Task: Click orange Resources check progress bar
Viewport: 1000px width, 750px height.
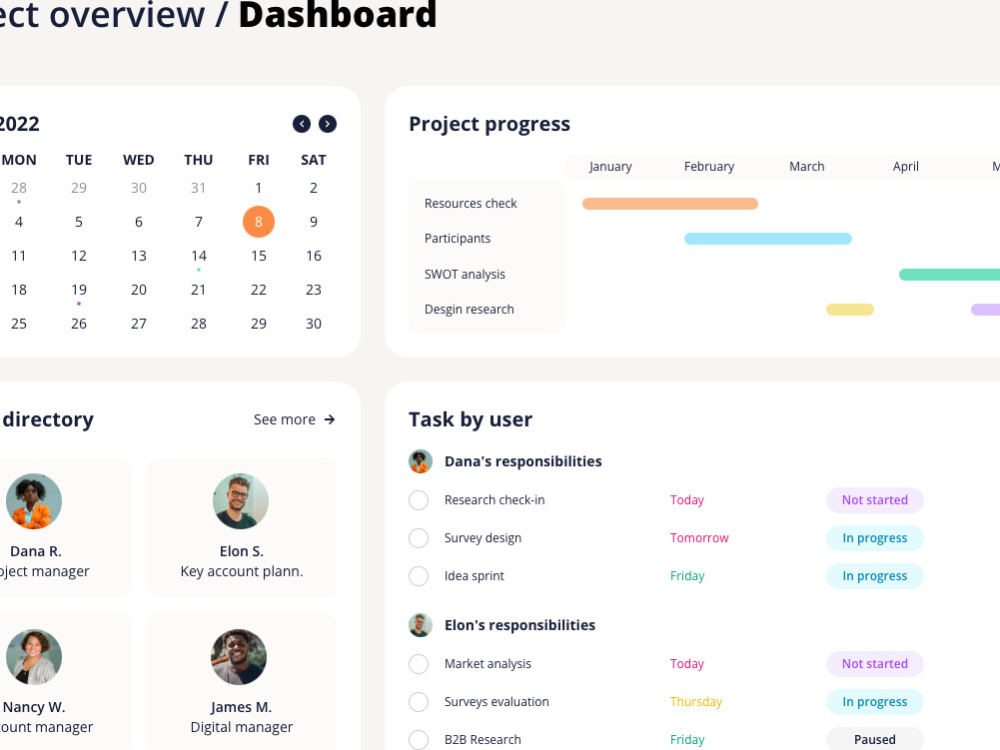Action: (x=670, y=203)
